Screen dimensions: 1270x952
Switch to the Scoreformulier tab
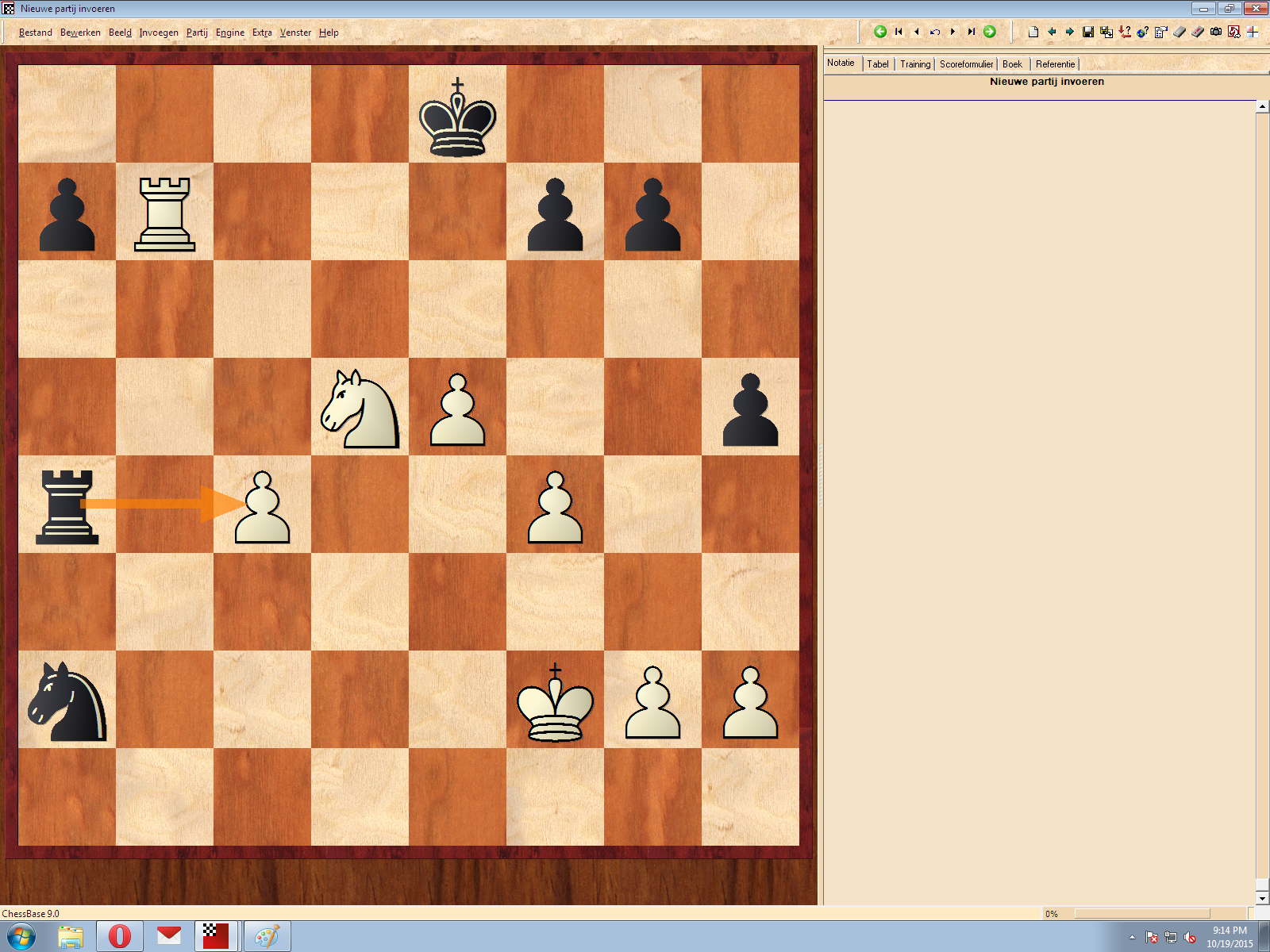click(x=966, y=64)
